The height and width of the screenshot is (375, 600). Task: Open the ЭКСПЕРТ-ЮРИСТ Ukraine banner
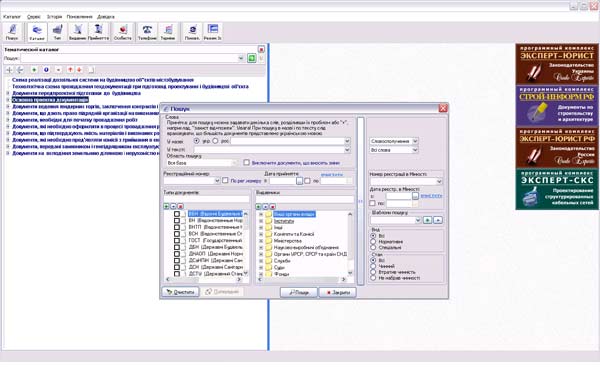[x=557, y=64]
